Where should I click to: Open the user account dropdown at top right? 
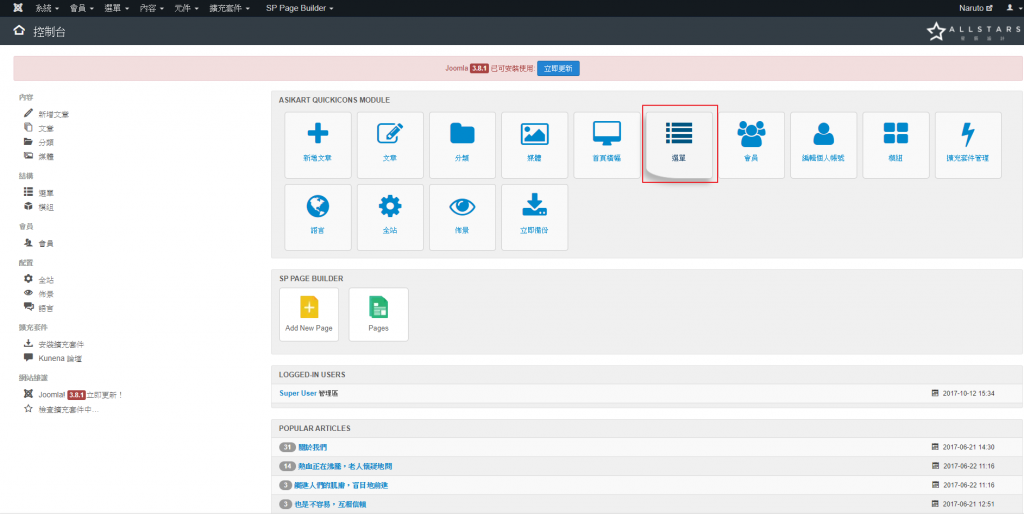tap(1011, 8)
